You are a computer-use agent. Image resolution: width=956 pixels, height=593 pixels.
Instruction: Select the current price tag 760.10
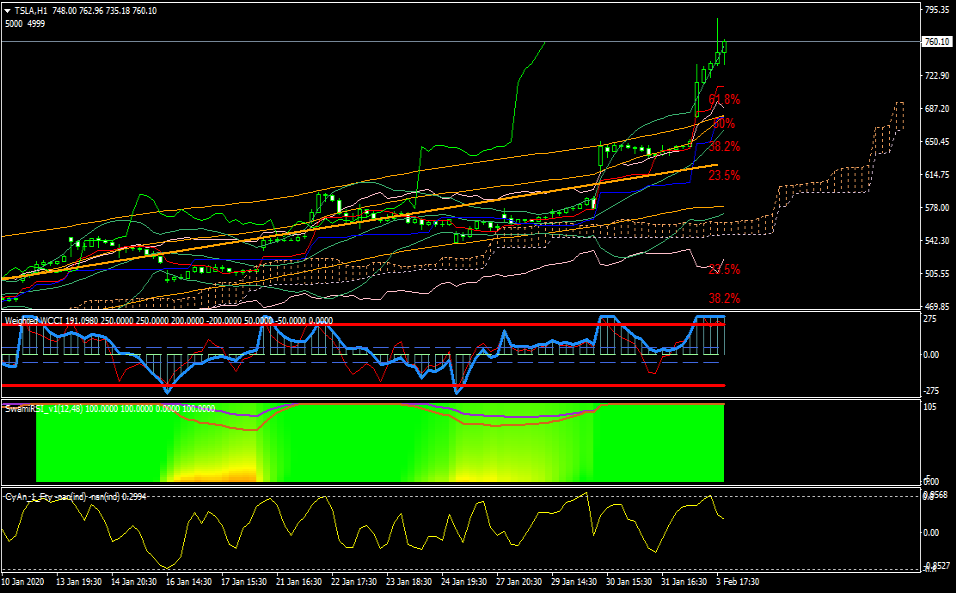(x=936, y=42)
